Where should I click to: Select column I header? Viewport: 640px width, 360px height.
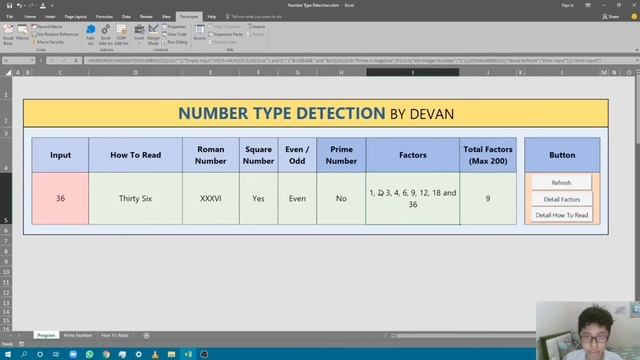[x=413, y=72]
